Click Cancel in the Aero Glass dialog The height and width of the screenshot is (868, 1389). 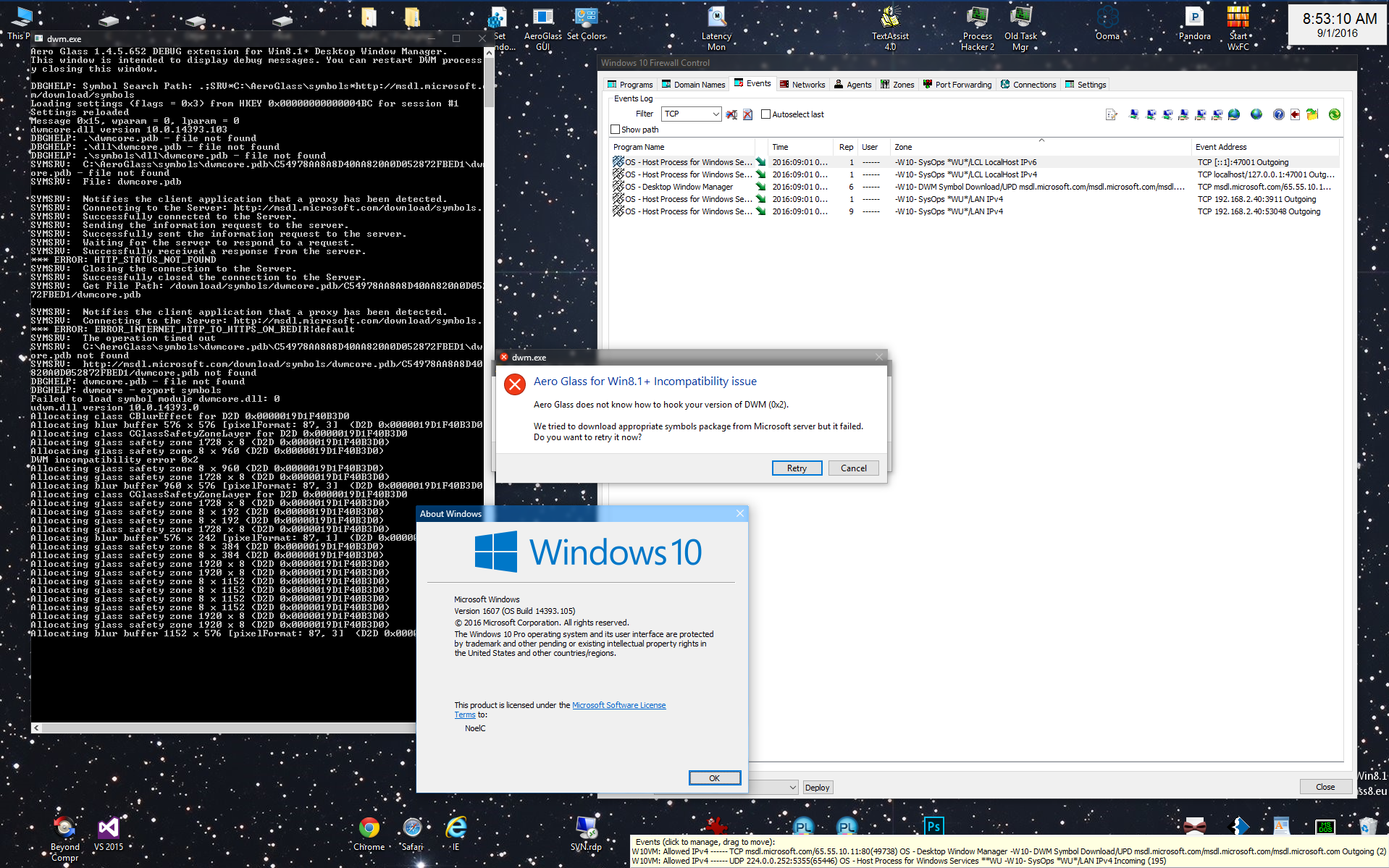(853, 468)
